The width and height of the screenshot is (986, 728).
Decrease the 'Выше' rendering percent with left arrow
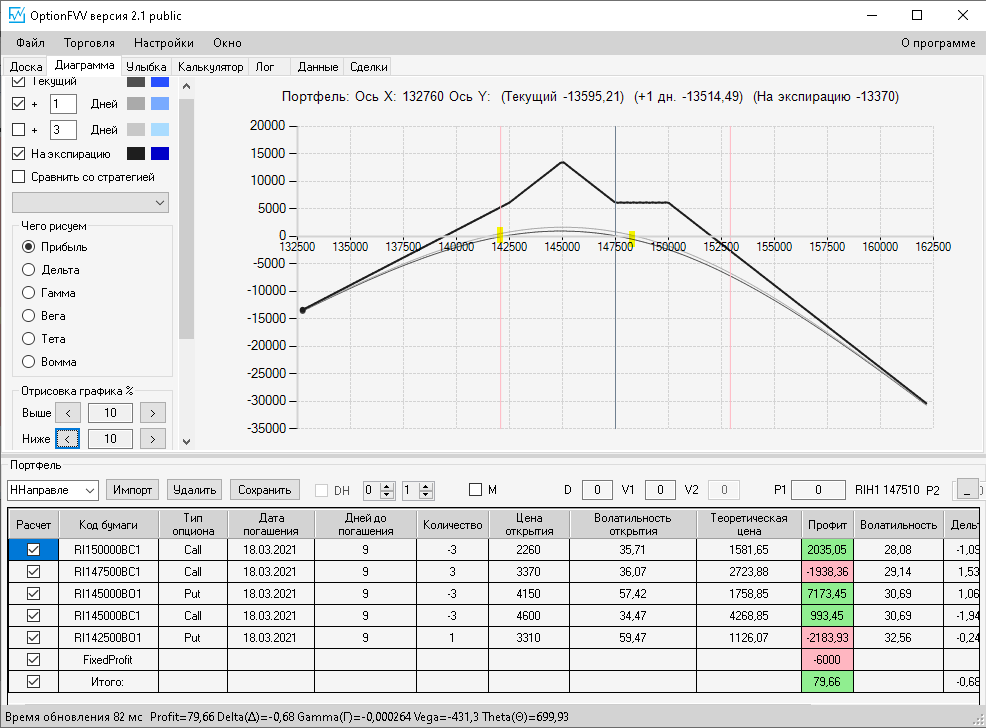click(x=68, y=413)
